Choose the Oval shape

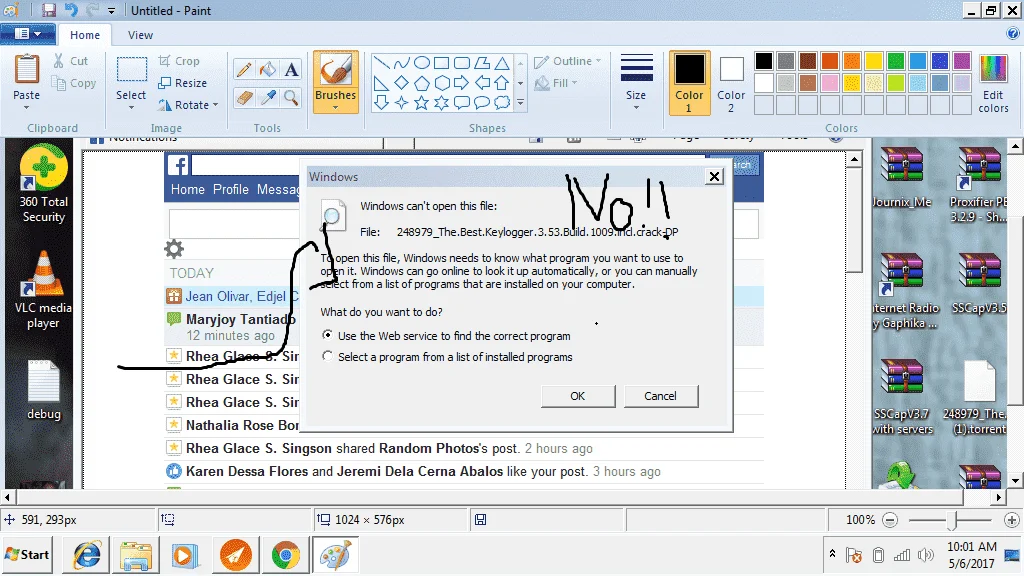tap(422, 63)
